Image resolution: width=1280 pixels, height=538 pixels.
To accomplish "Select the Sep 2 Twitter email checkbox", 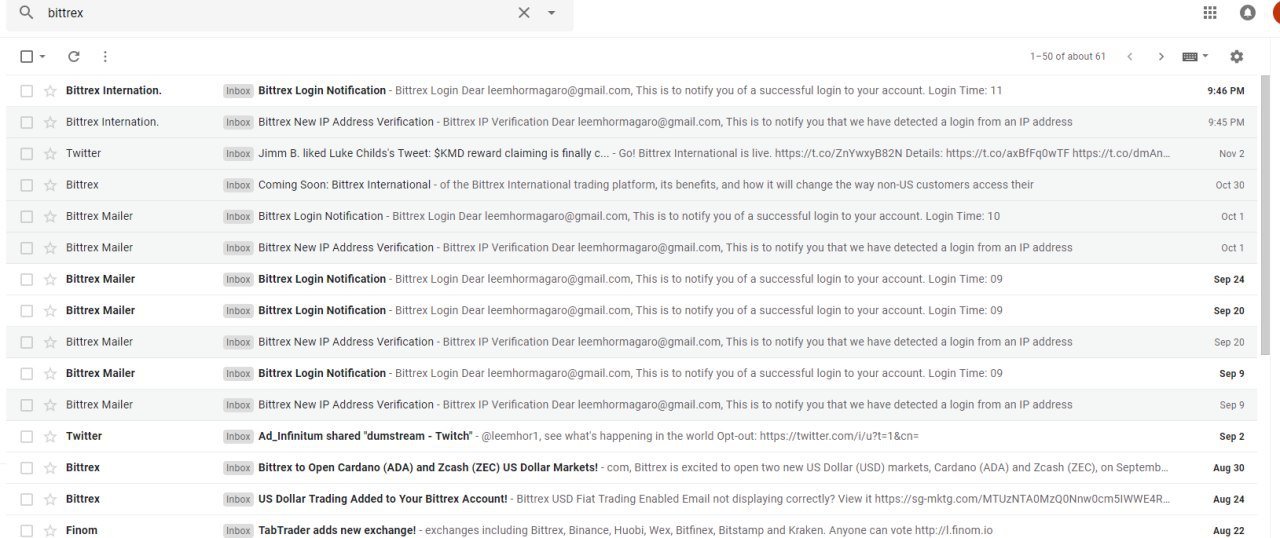I will (x=27, y=436).
